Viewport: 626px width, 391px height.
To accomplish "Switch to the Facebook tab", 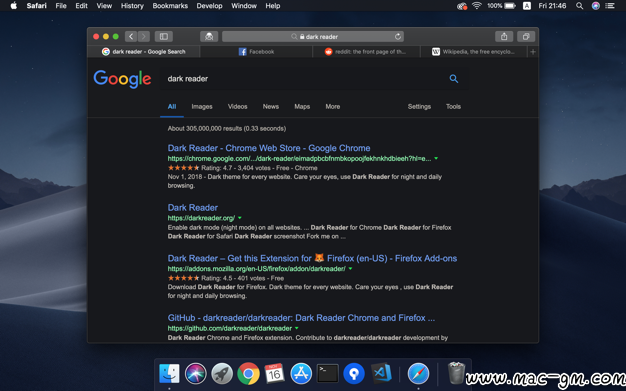I will (x=256, y=52).
